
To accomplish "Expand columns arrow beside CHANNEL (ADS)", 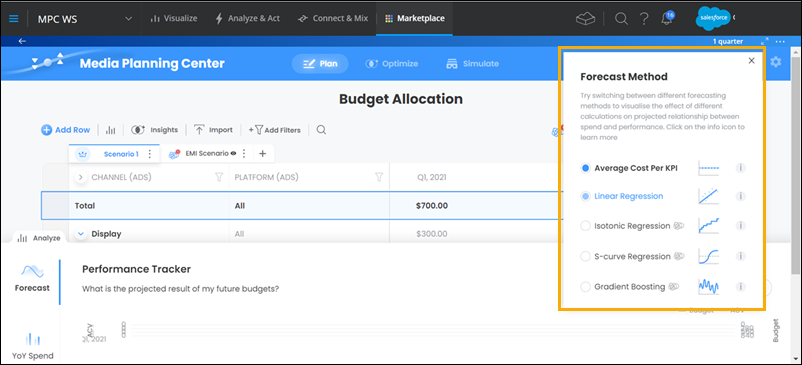I will pos(80,177).
